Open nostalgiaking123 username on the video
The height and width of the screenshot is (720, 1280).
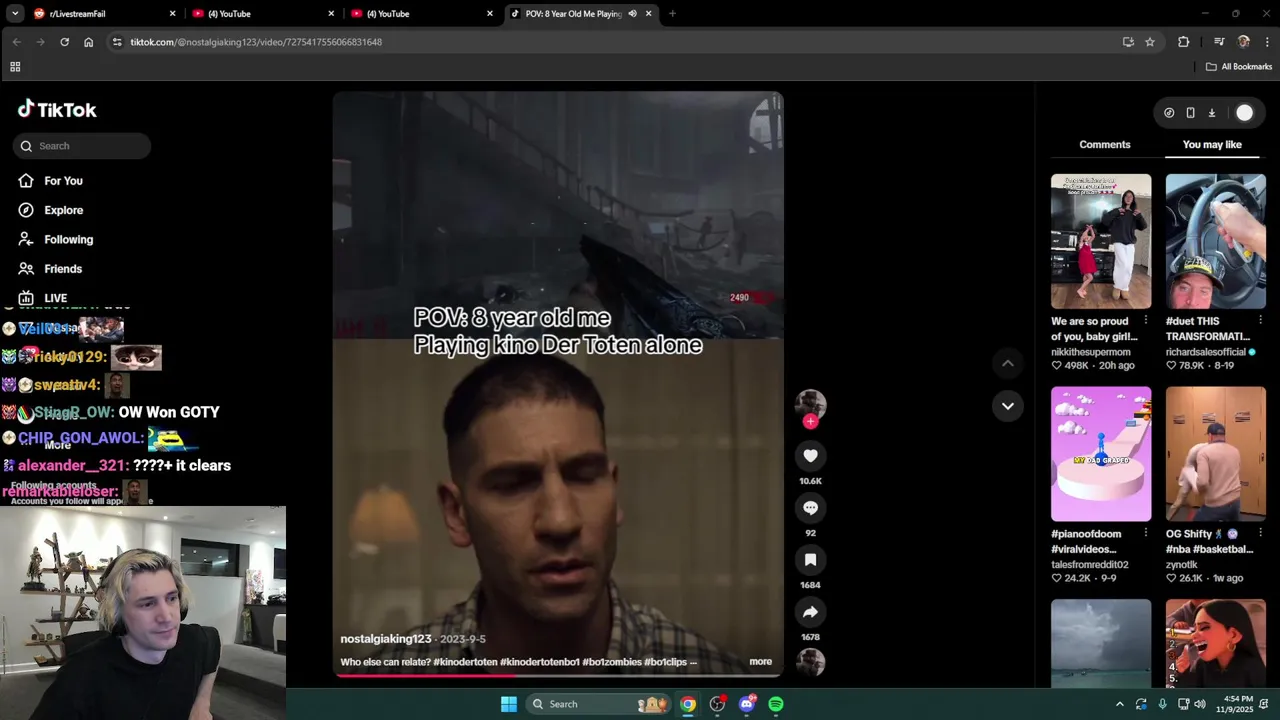[x=386, y=639]
